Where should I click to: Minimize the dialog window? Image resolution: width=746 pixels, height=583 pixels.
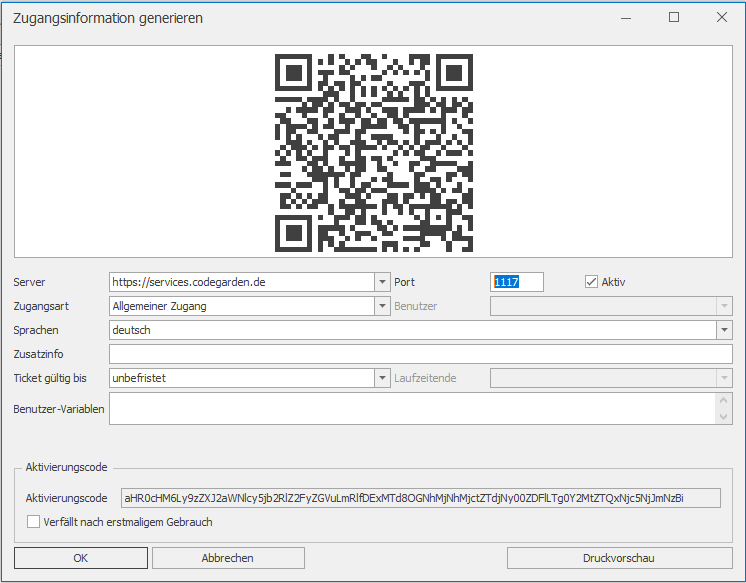point(627,17)
